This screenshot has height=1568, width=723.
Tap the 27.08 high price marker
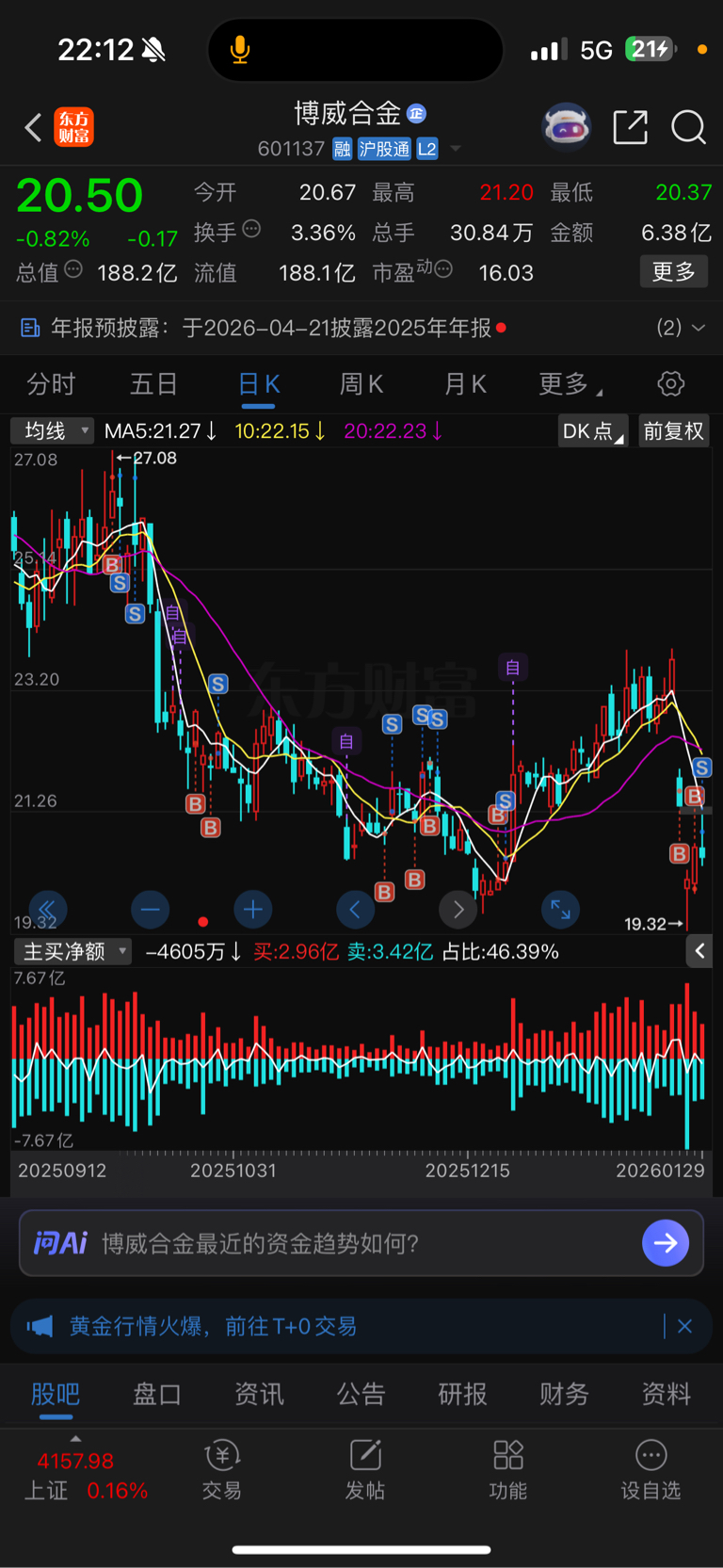click(x=147, y=458)
